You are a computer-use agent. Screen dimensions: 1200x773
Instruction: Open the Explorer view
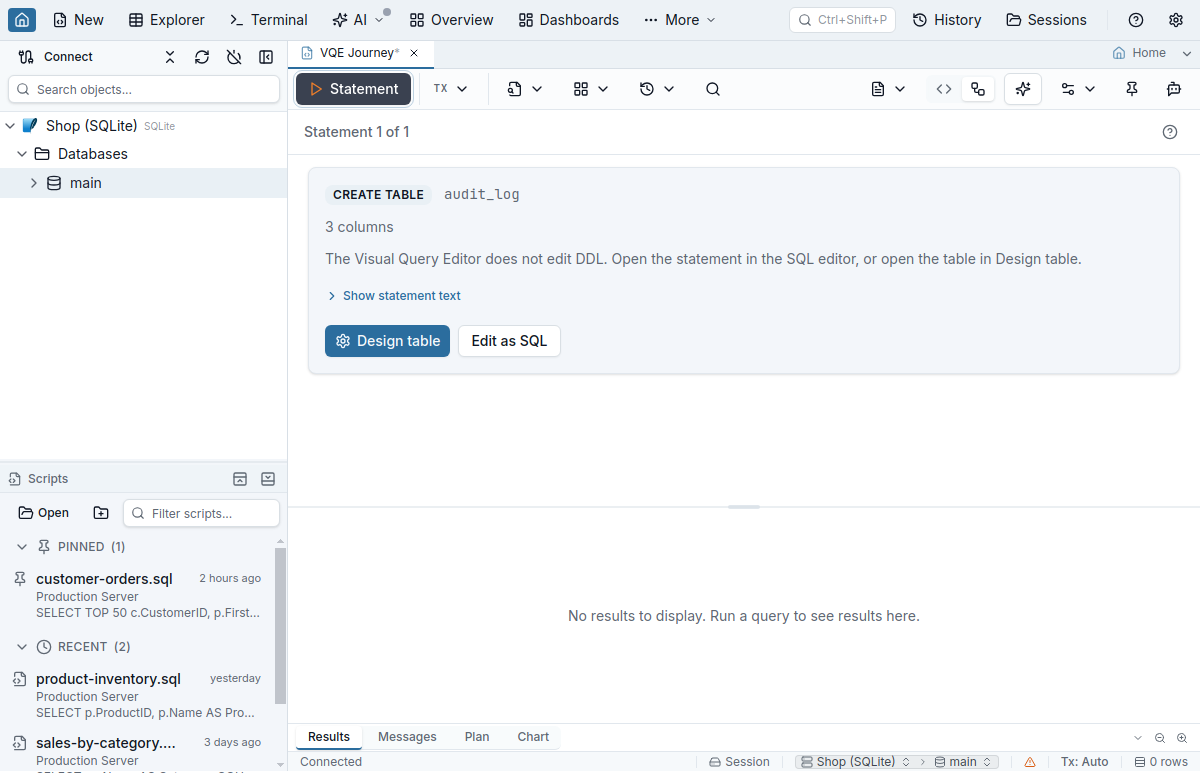coord(167,20)
